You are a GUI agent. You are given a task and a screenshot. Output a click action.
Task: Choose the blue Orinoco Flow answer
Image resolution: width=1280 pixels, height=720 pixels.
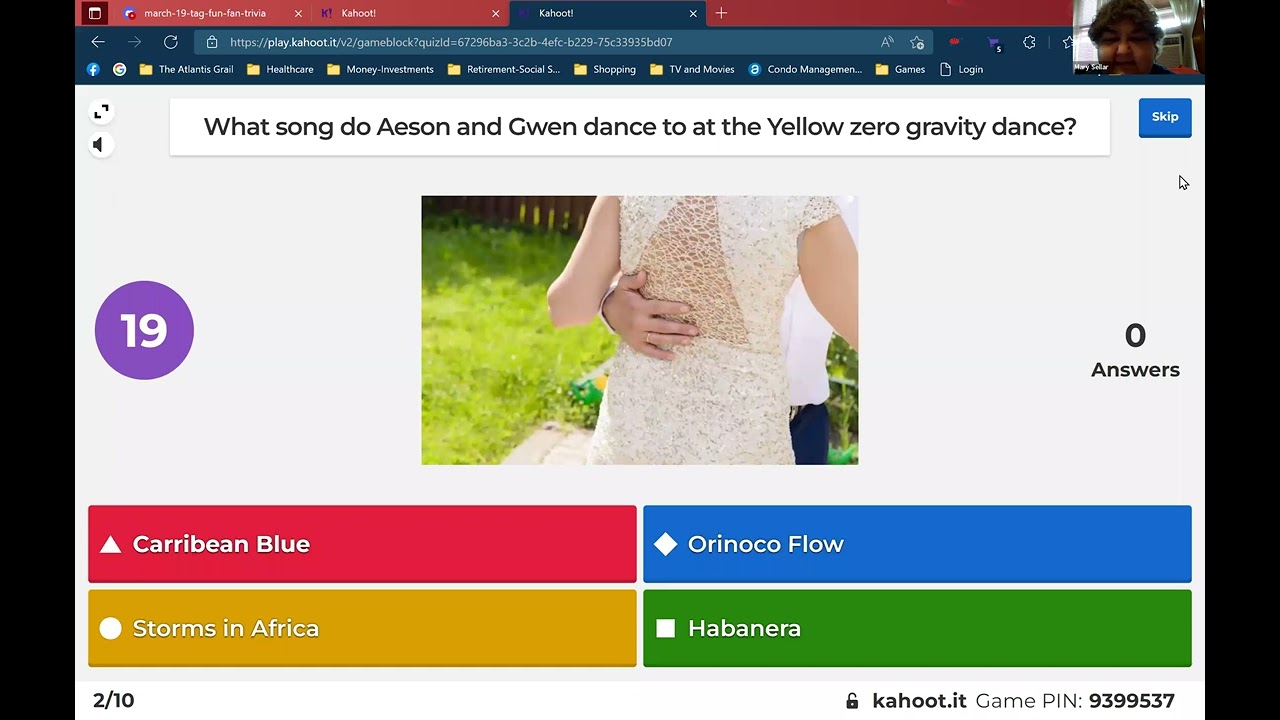click(x=917, y=544)
